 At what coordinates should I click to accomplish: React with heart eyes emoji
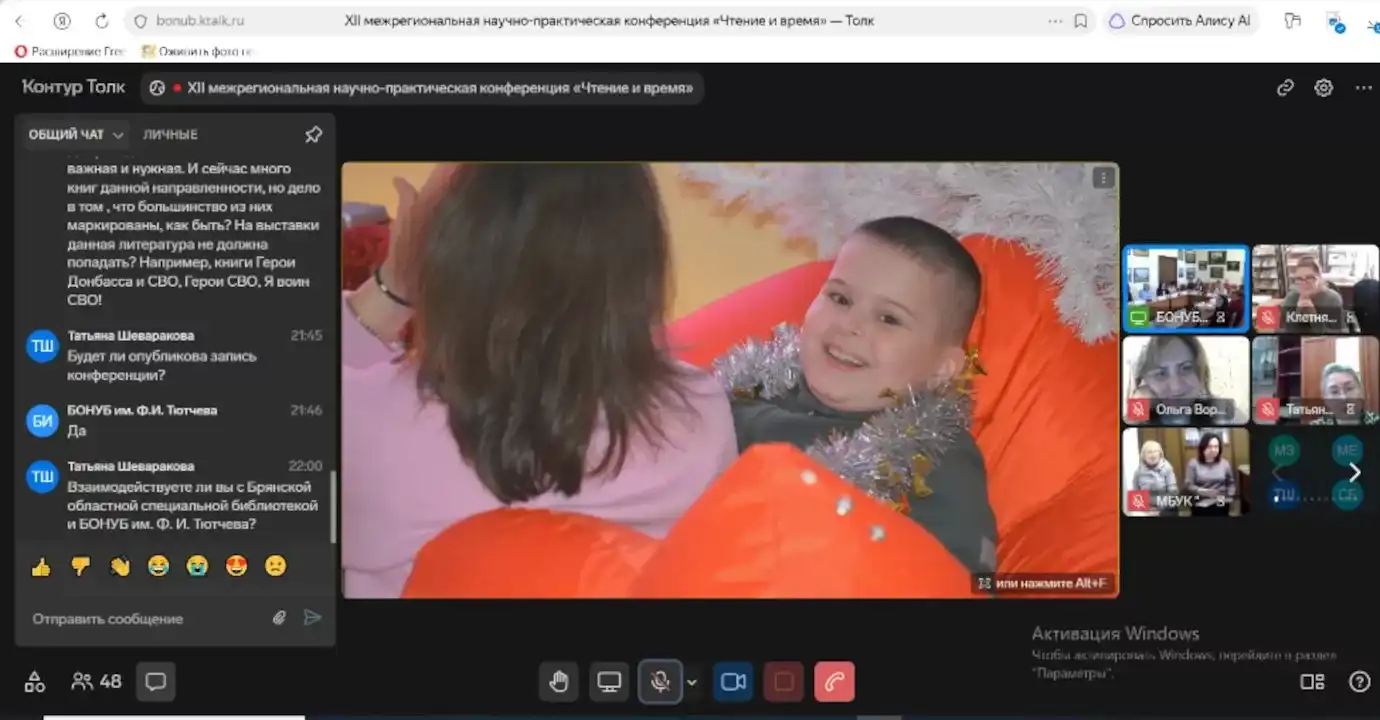point(236,566)
